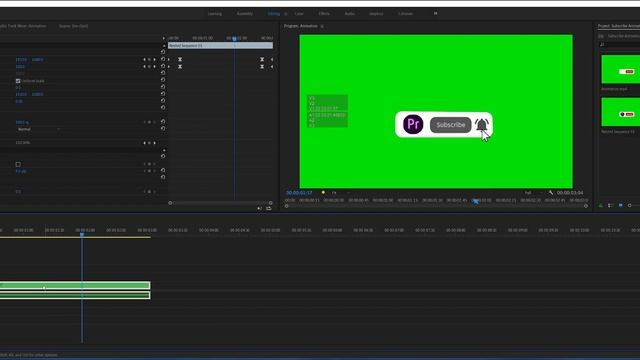
Task: Select the Source (no clips) tab
Action: pos(73,26)
